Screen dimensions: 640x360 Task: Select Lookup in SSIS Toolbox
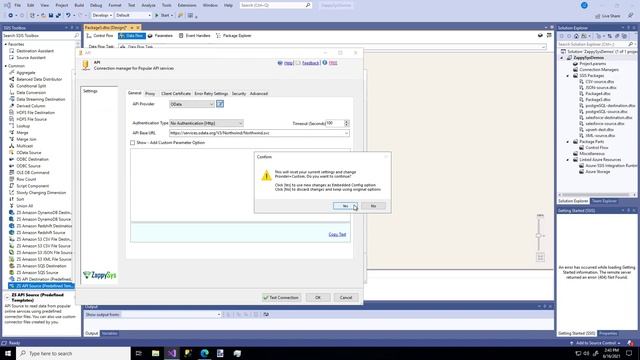click(23, 126)
